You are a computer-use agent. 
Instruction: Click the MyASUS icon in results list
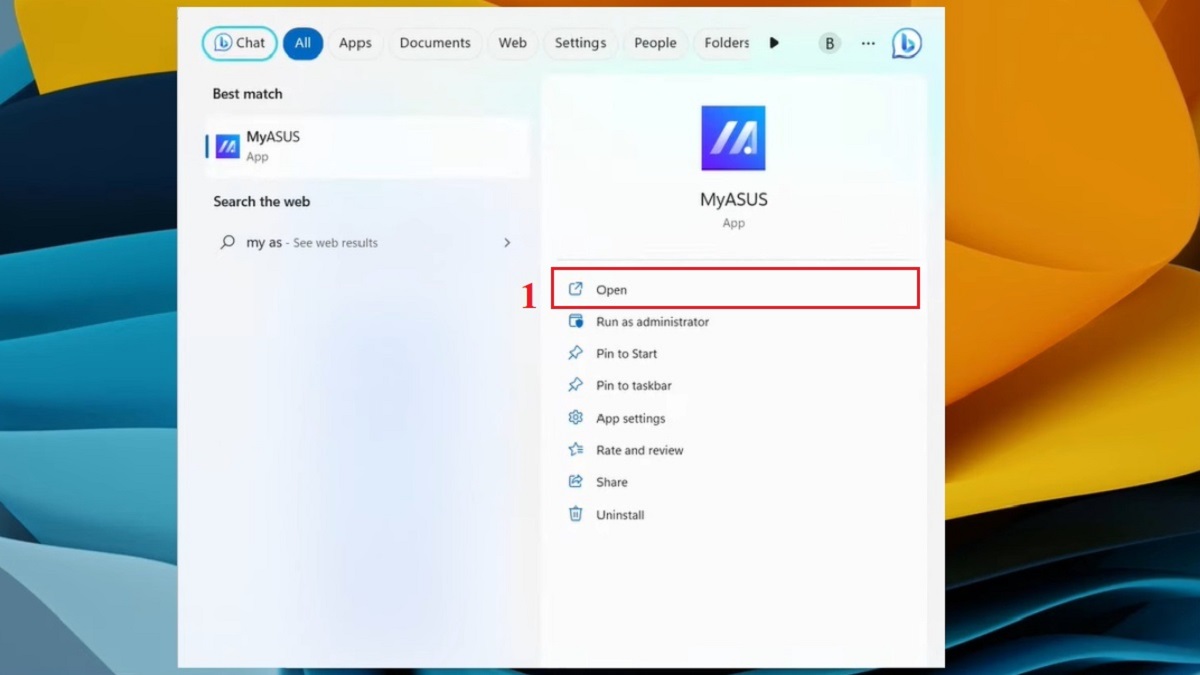228,147
